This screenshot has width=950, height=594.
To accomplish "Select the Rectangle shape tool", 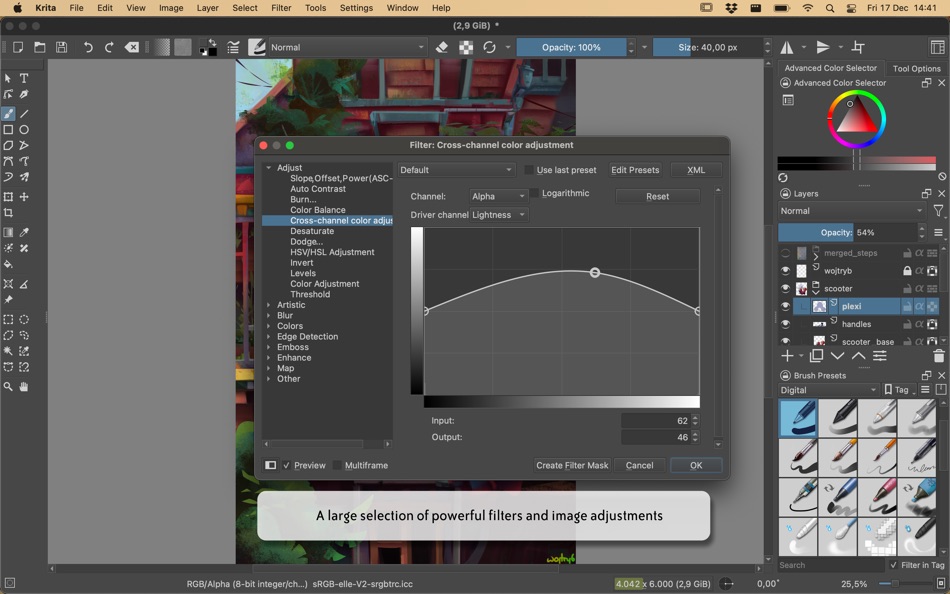I will point(8,130).
